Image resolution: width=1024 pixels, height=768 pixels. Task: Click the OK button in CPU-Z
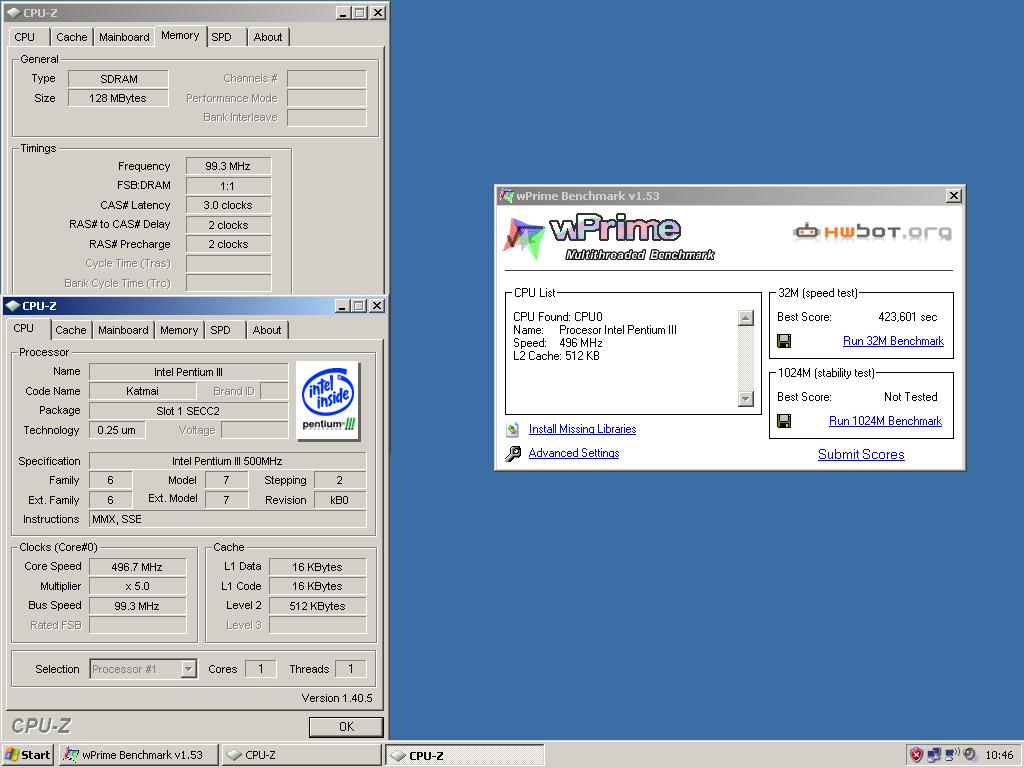346,727
